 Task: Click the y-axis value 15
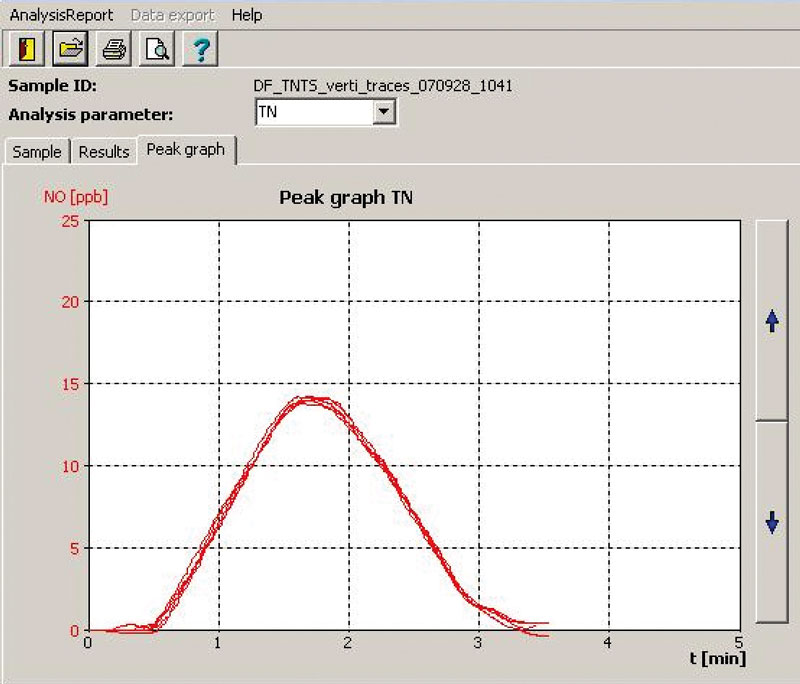point(70,384)
